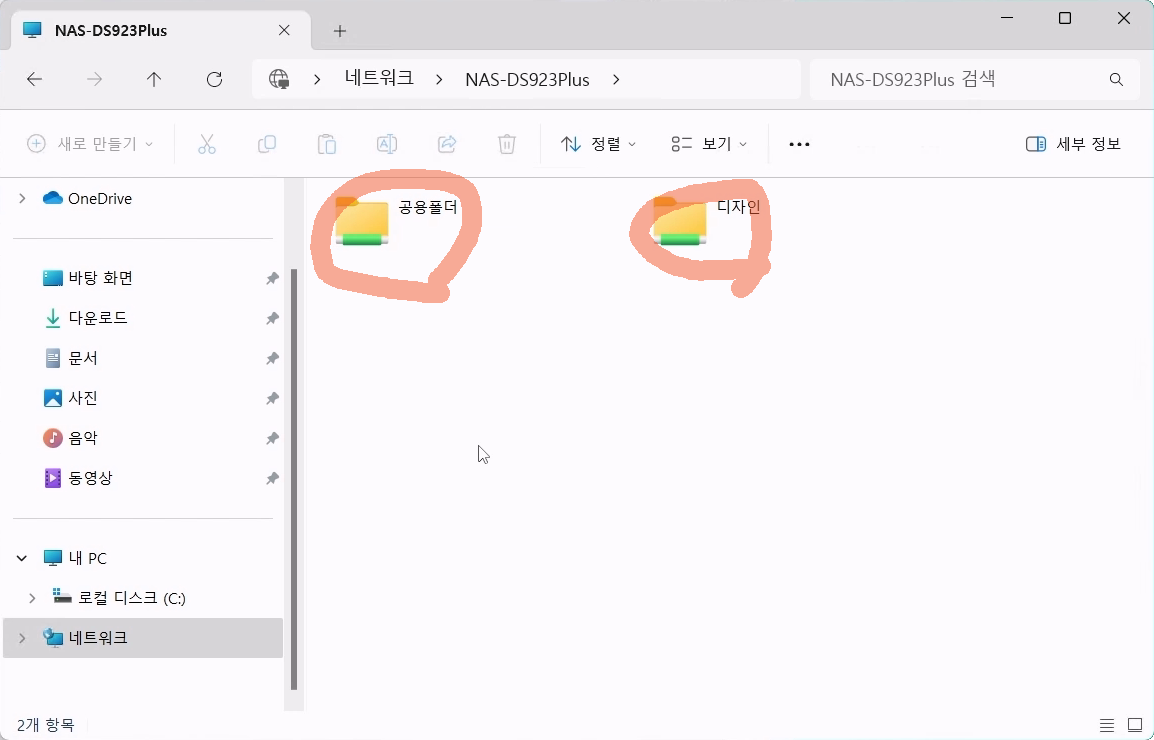Open the 보기 view dropdown

tap(709, 144)
